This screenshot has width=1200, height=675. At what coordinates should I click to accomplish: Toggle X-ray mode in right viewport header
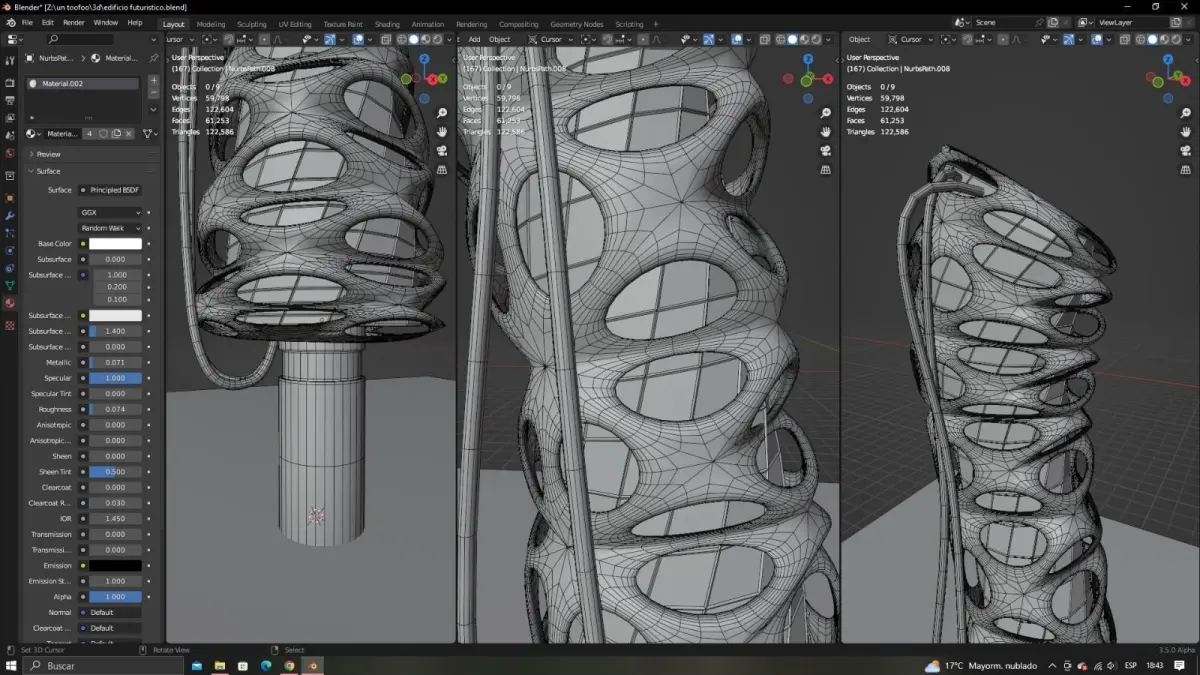click(1125, 39)
